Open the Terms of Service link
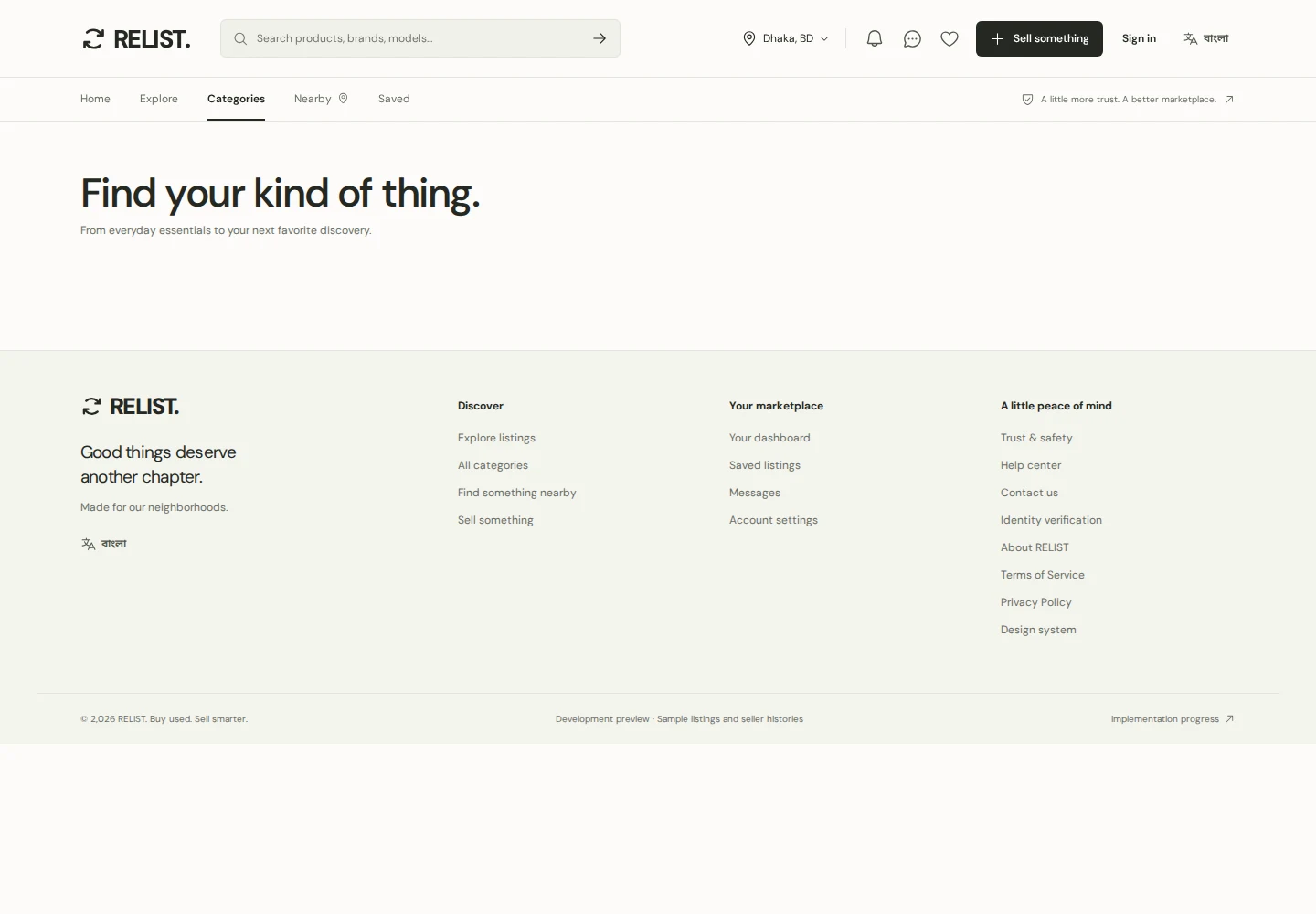This screenshot has height=914, width=1316. [x=1043, y=575]
